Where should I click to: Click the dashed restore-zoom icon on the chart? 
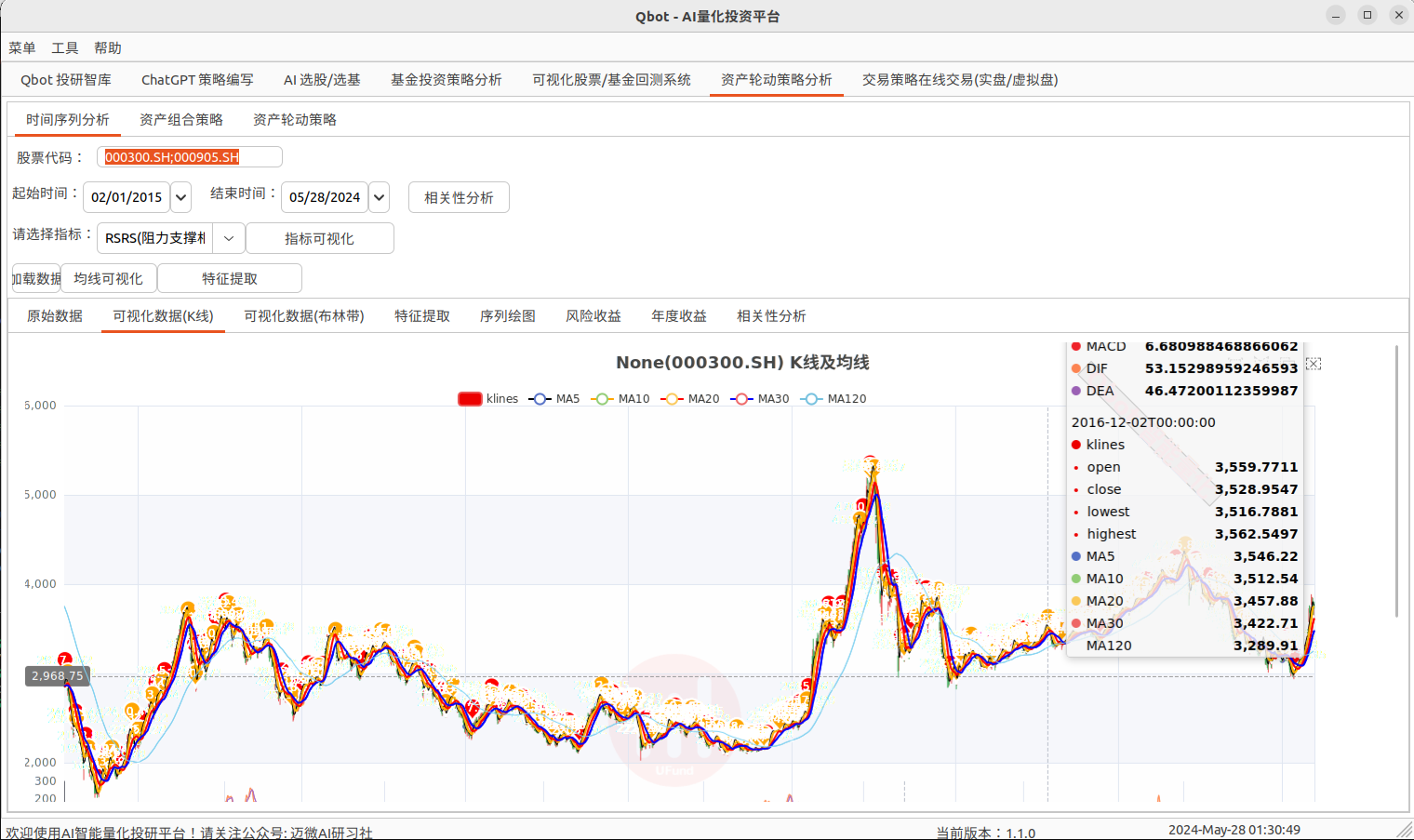[x=1313, y=365]
